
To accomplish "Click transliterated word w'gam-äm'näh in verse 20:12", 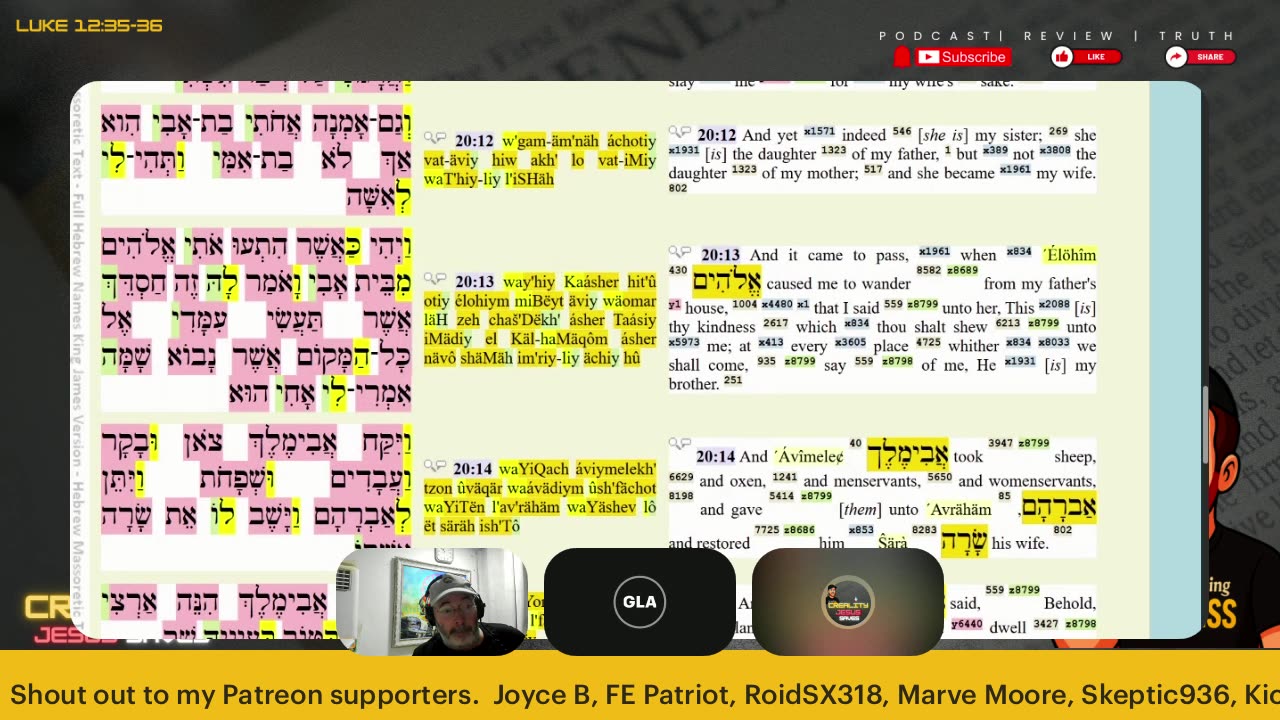I will click(x=551, y=142).
